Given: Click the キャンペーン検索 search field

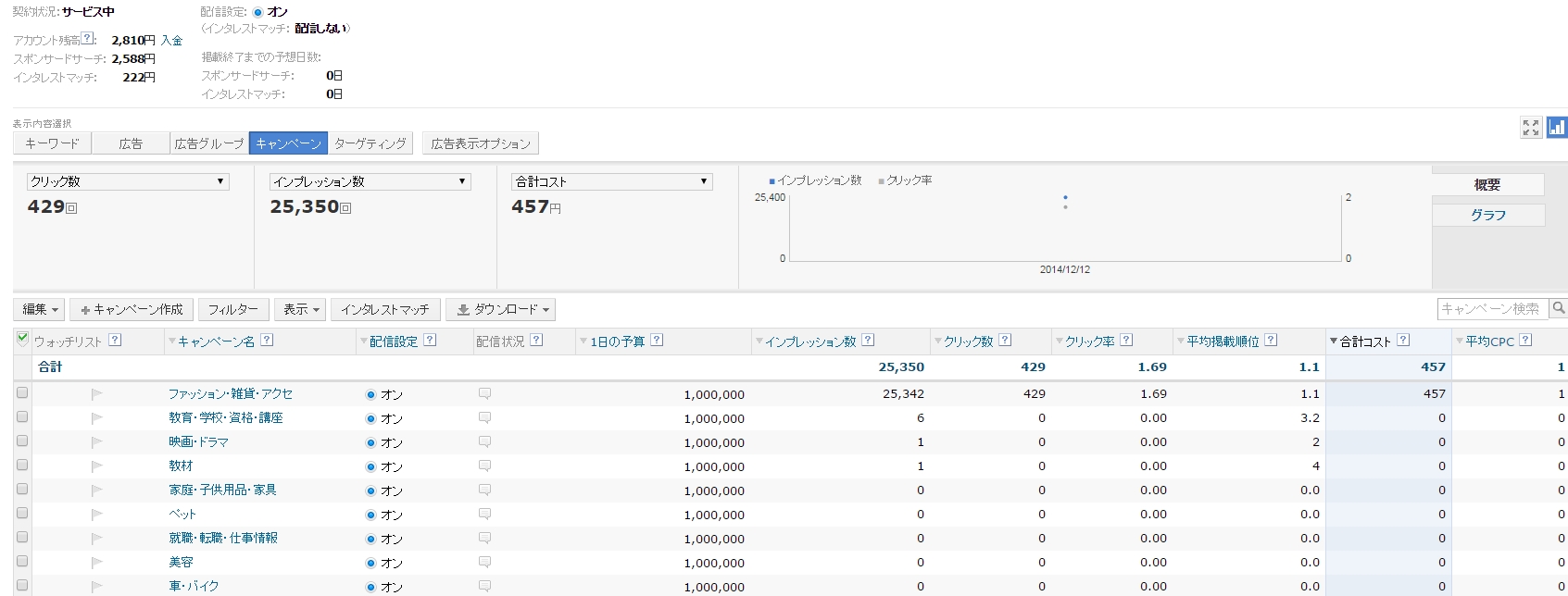Looking at the screenshot, I should click(x=1492, y=308).
